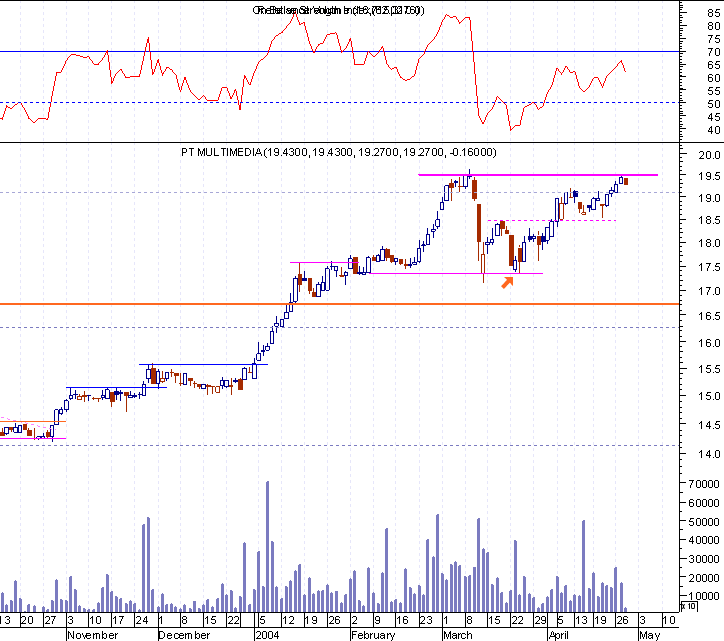724x641 pixels.
Task: Click the blue consolidation line near 15.5
Action: pos(204,364)
